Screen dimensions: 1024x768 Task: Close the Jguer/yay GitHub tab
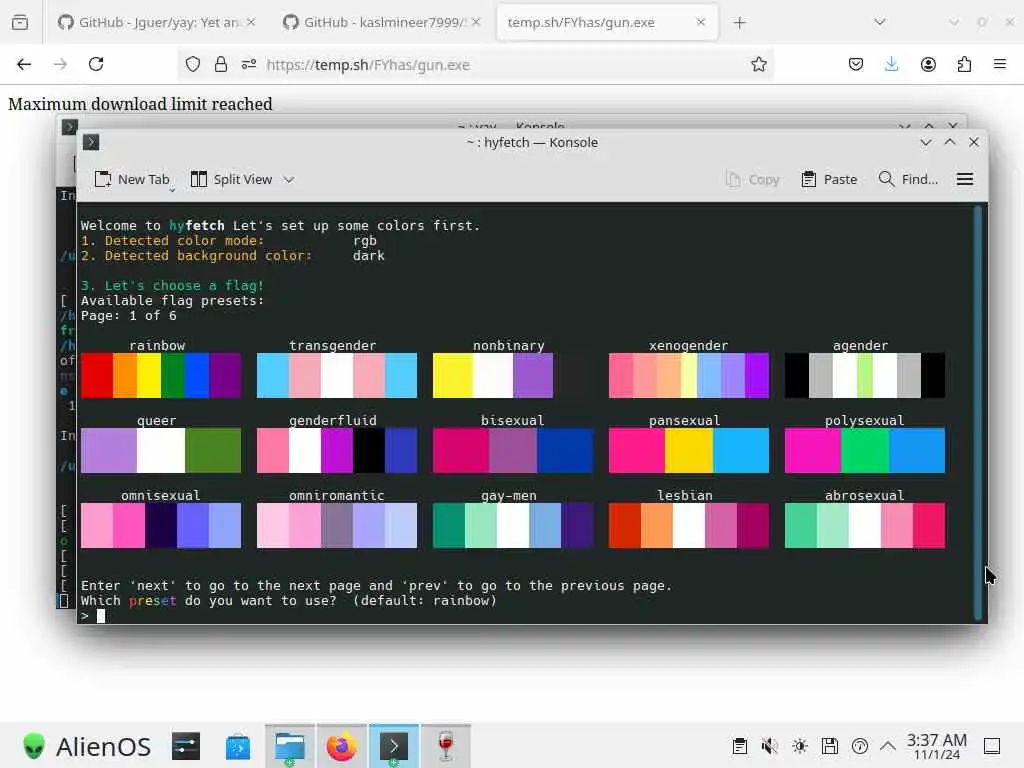pyautogui.click(x=251, y=22)
